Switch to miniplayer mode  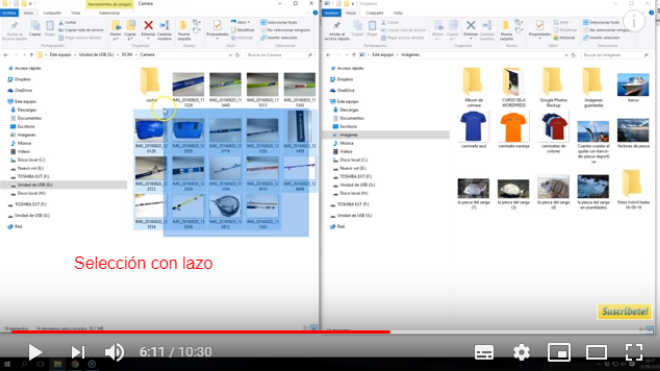click(559, 352)
